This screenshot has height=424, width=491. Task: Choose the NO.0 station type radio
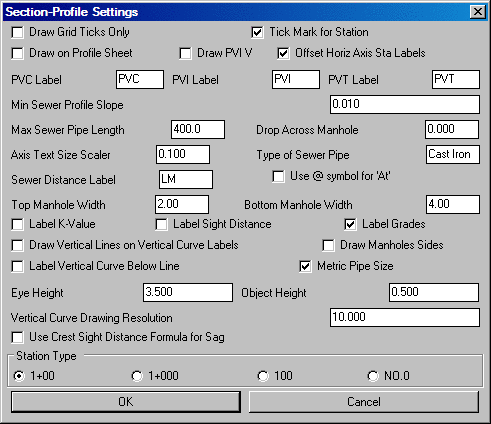tap(373, 376)
